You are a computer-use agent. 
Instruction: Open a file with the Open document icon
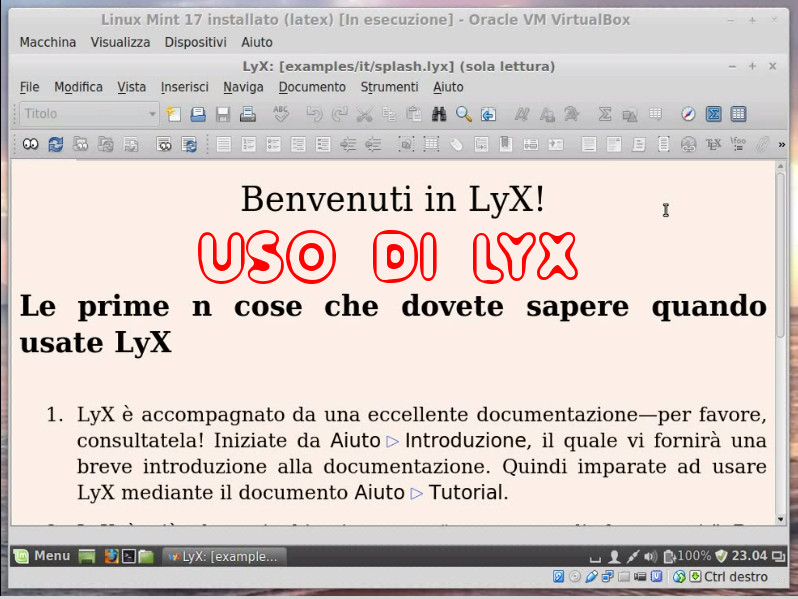(x=198, y=114)
